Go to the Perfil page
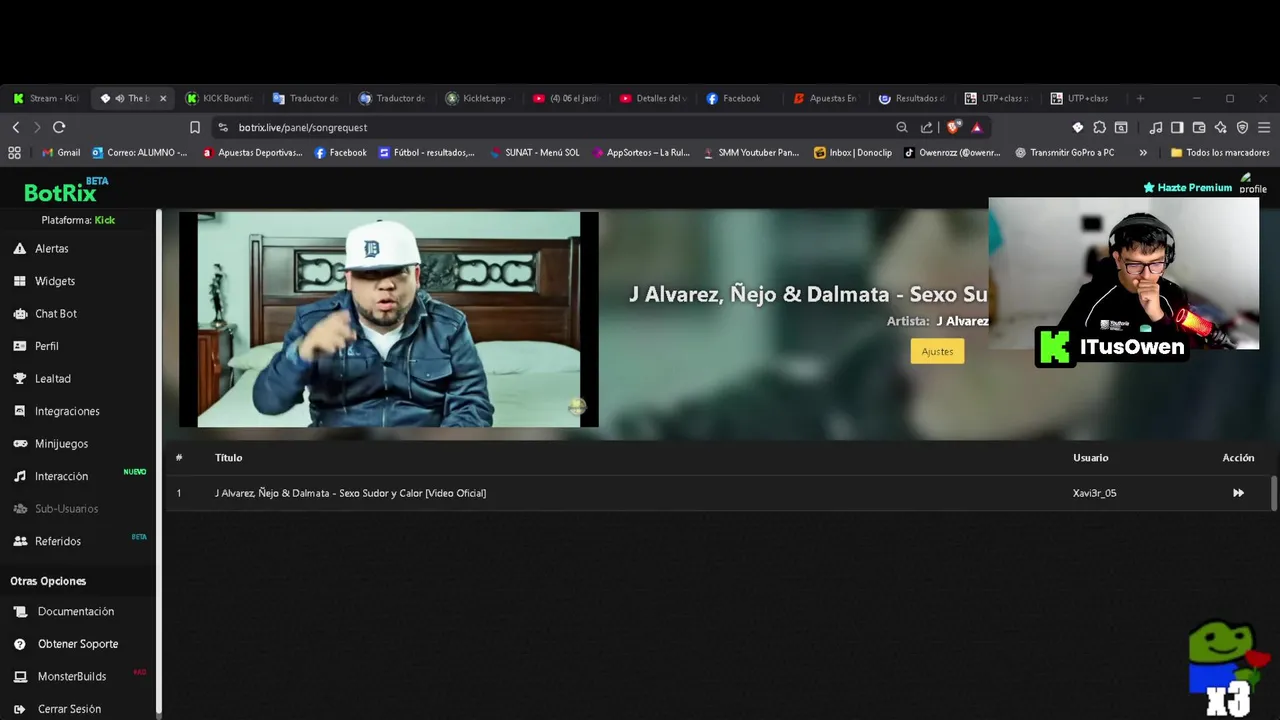This screenshot has height=720, width=1280. pyautogui.click(x=47, y=346)
